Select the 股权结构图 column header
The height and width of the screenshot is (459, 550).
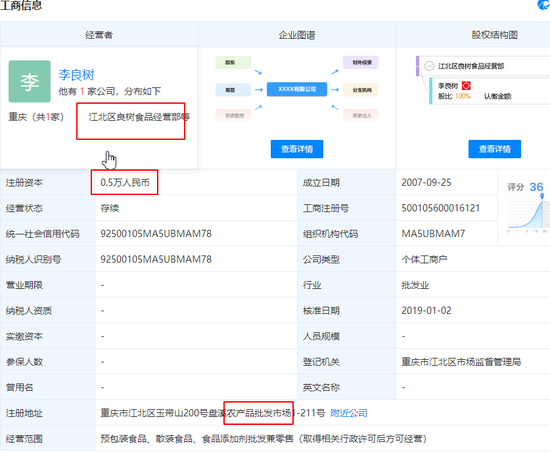click(495, 35)
